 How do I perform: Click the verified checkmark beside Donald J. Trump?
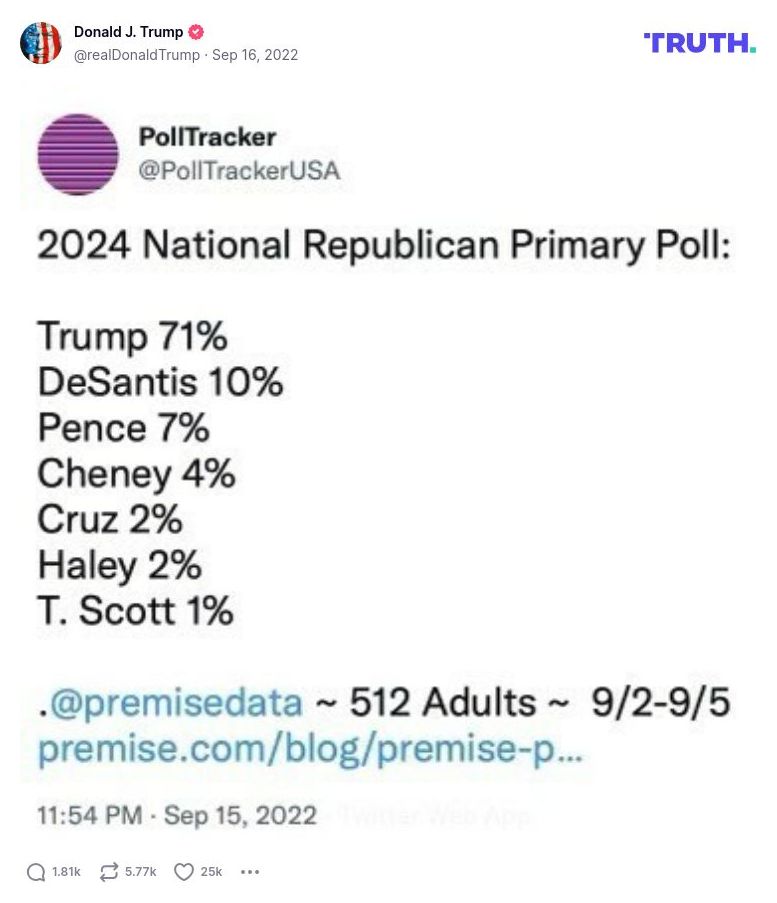tap(196, 31)
